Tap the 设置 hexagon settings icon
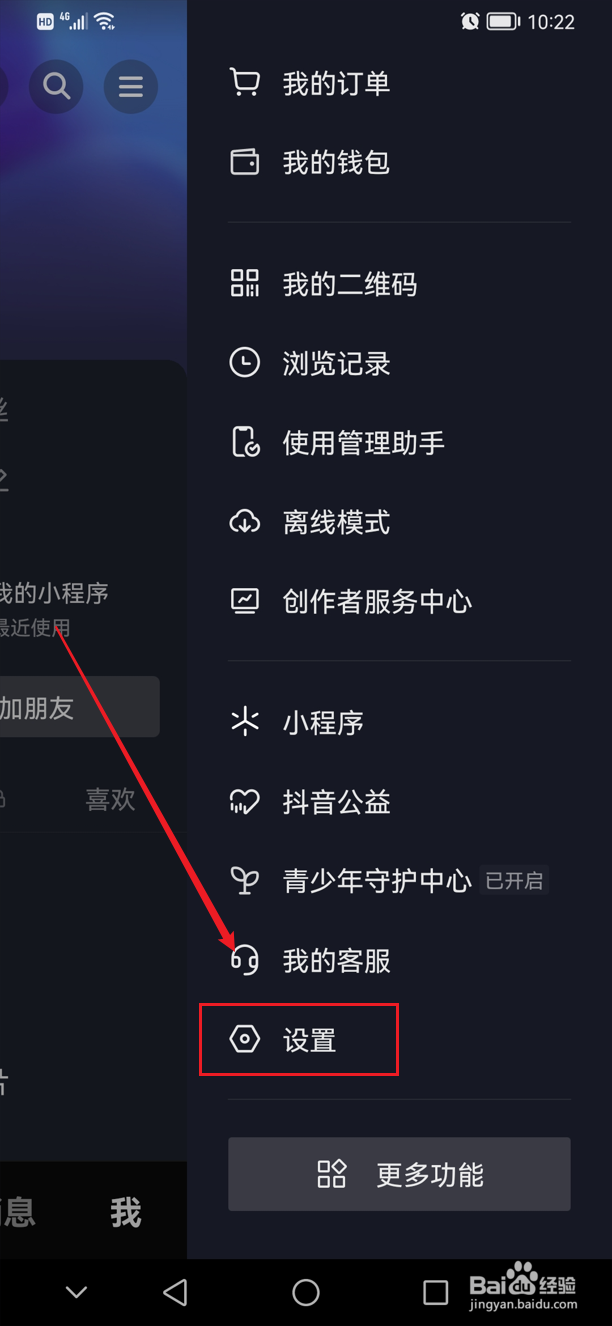Image resolution: width=612 pixels, height=1326 pixels. (245, 1040)
